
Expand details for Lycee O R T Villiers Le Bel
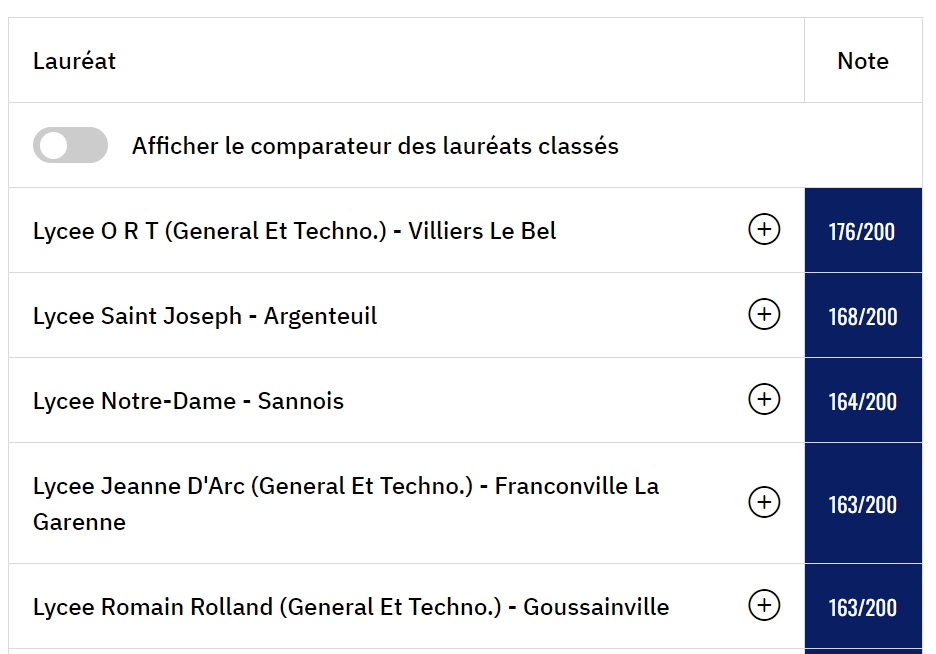pos(764,231)
